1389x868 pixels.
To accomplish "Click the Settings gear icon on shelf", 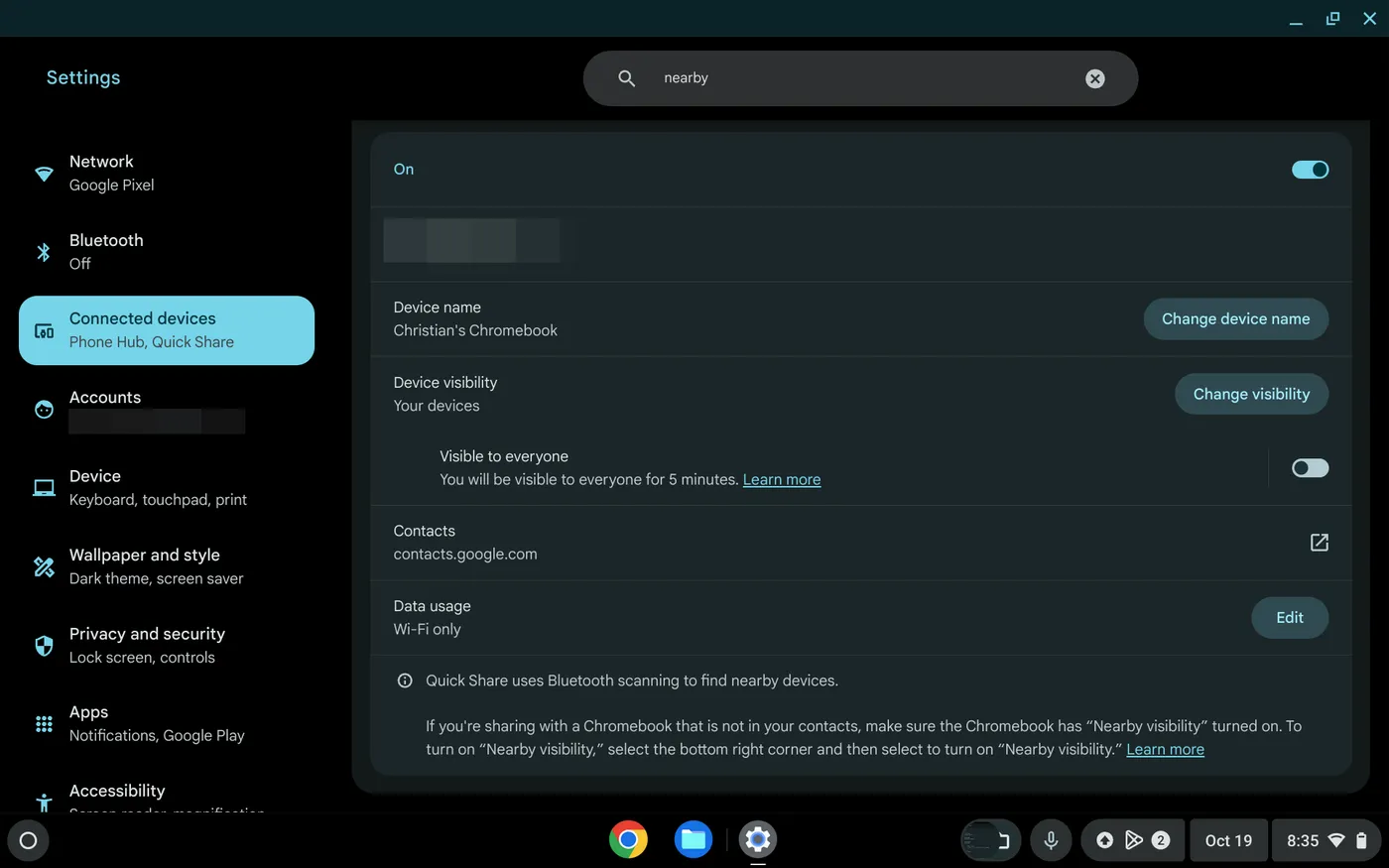I will pos(758,840).
